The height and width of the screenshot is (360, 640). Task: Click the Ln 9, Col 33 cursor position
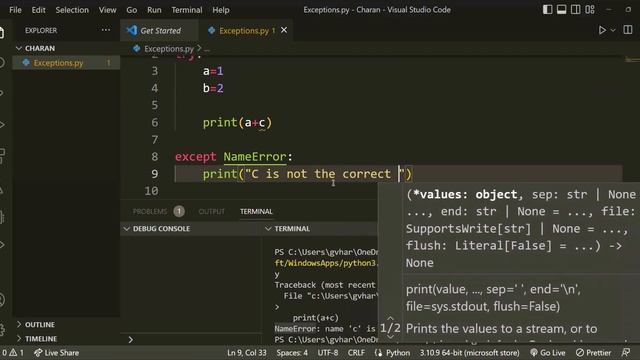click(247, 353)
